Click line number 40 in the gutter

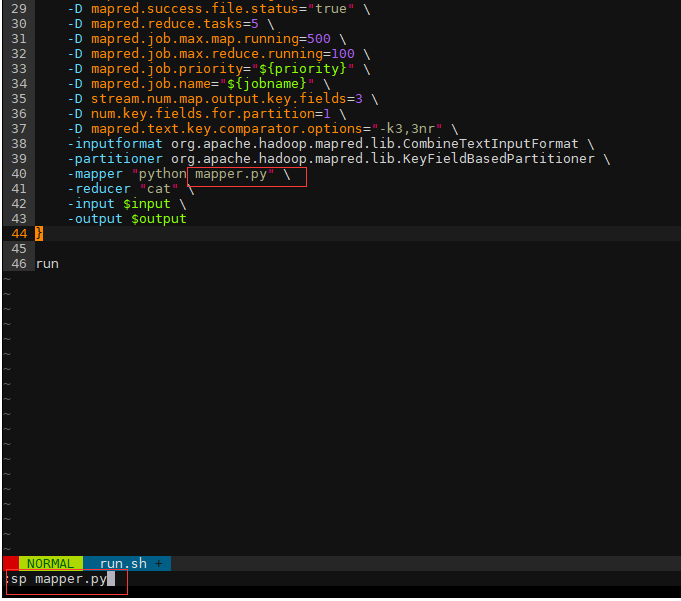tap(19, 174)
